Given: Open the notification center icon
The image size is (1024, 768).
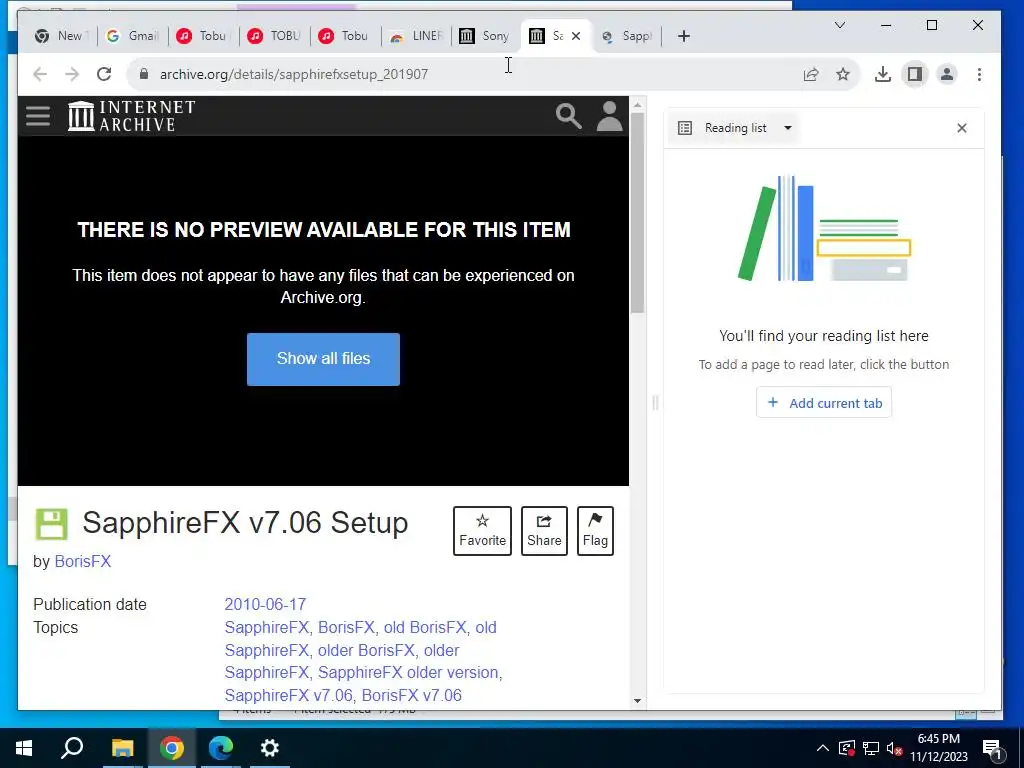Looking at the screenshot, I should click(992, 749).
